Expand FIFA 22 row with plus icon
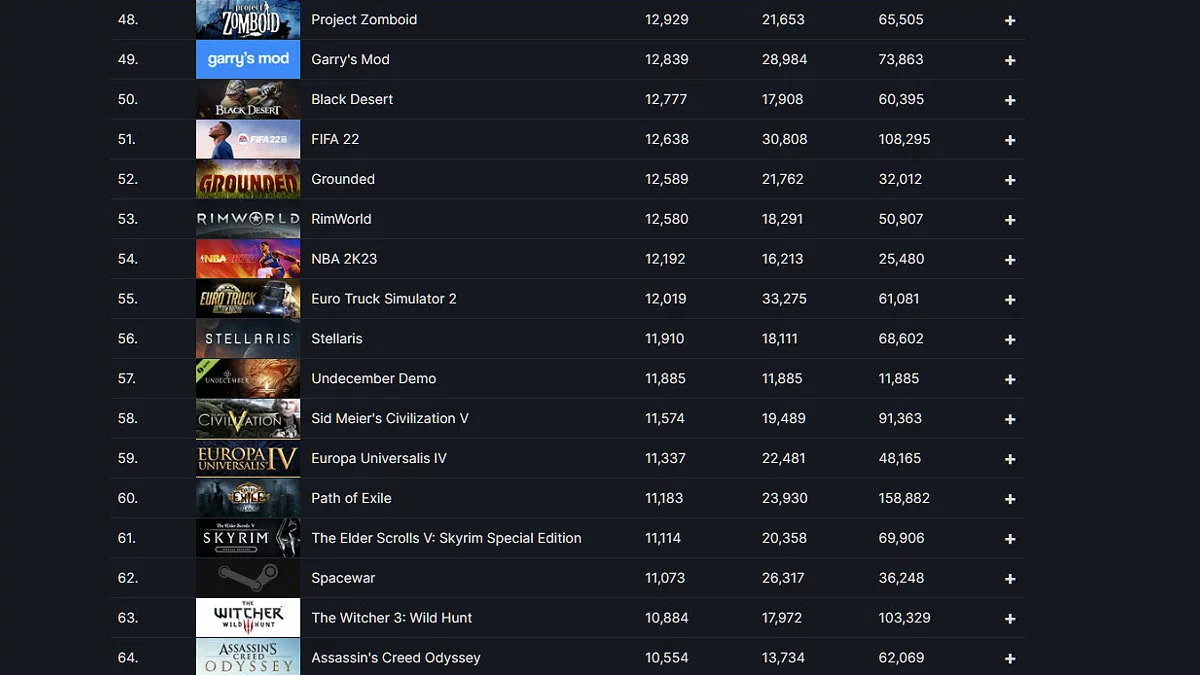Image resolution: width=1200 pixels, height=675 pixels. [x=1010, y=140]
